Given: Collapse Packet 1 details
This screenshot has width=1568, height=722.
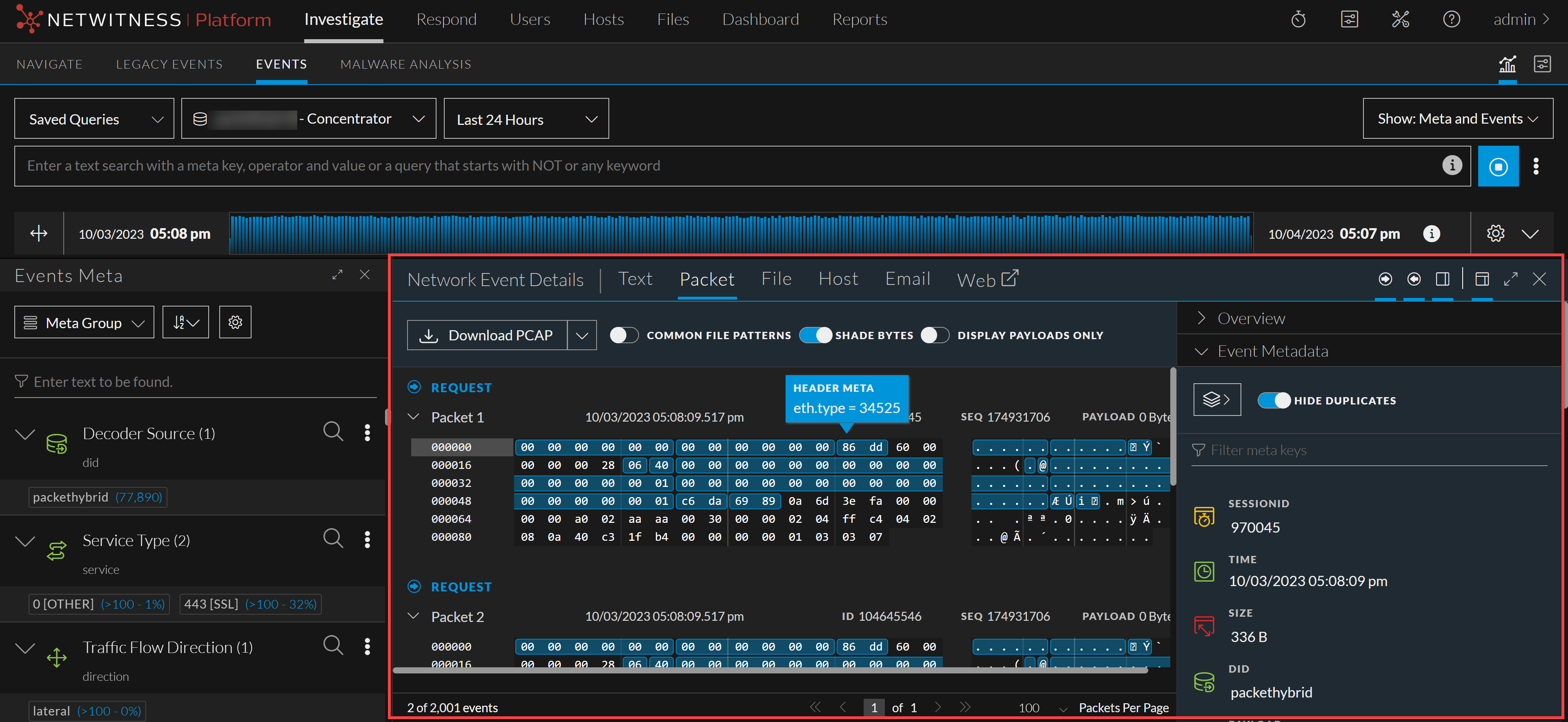Looking at the screenshot, I should tap(413, 417).
